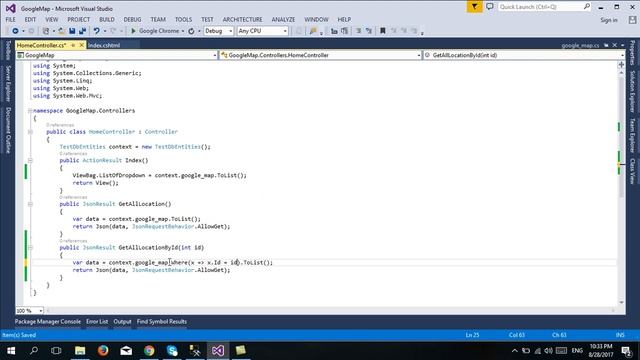Open the Output tab
This screenshot has width=640, height=360.
point(122,322)
